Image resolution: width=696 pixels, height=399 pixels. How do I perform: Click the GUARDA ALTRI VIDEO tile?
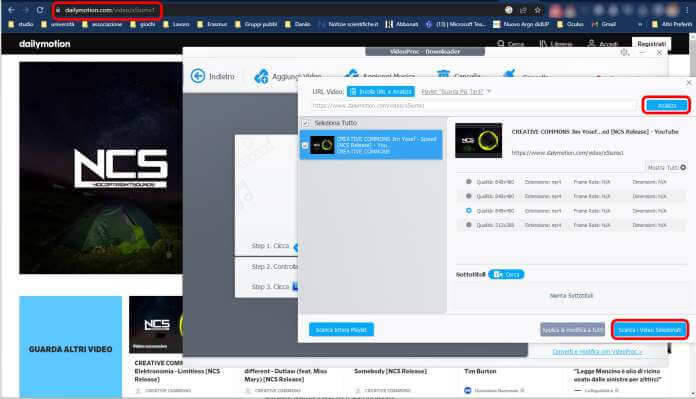pos(71,347)
